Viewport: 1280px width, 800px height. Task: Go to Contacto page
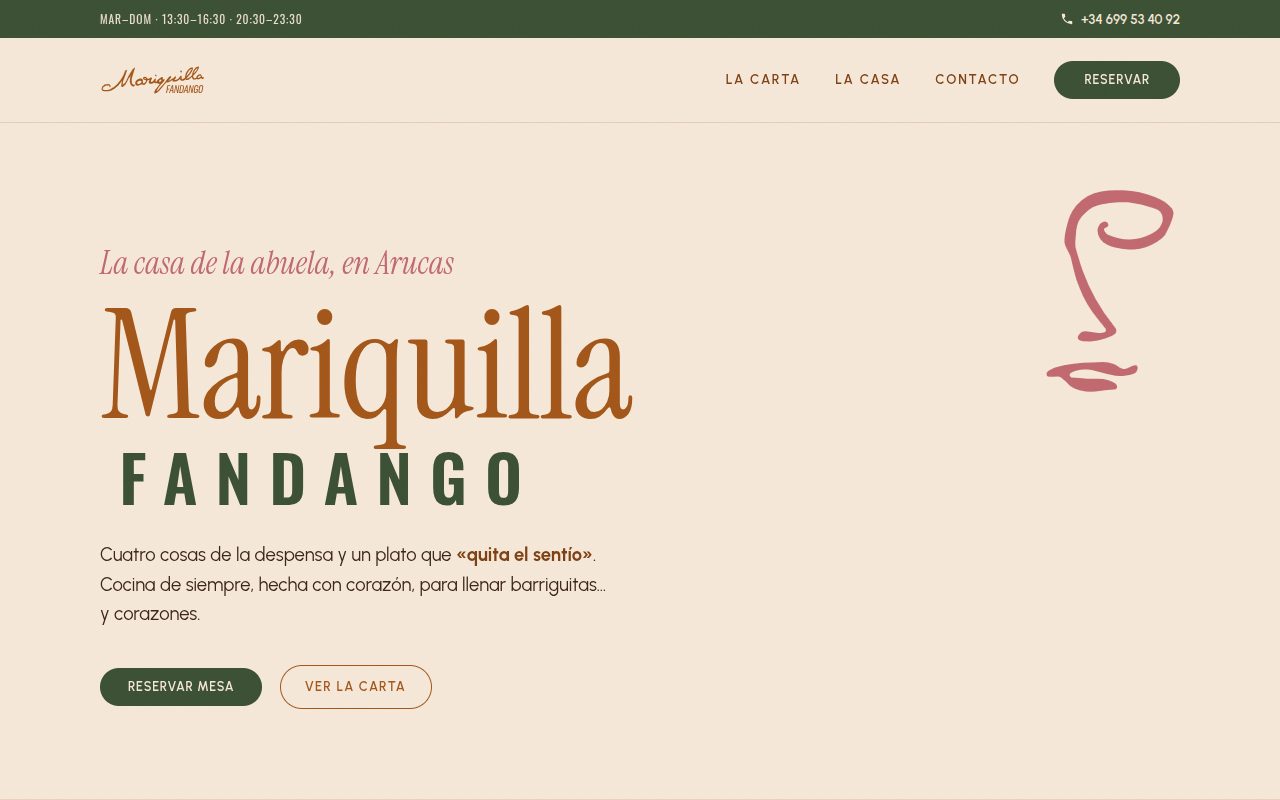(977, 80)
